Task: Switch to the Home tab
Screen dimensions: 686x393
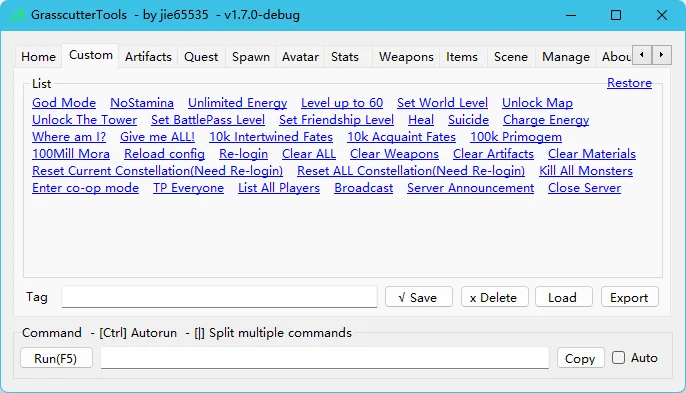Action: pos(38,57)
